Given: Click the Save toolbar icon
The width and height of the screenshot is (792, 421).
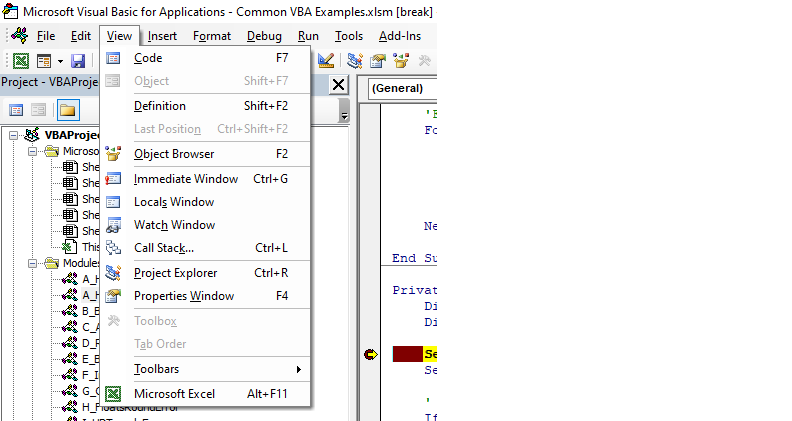Looking at the screenshot, I should [78, 61].
